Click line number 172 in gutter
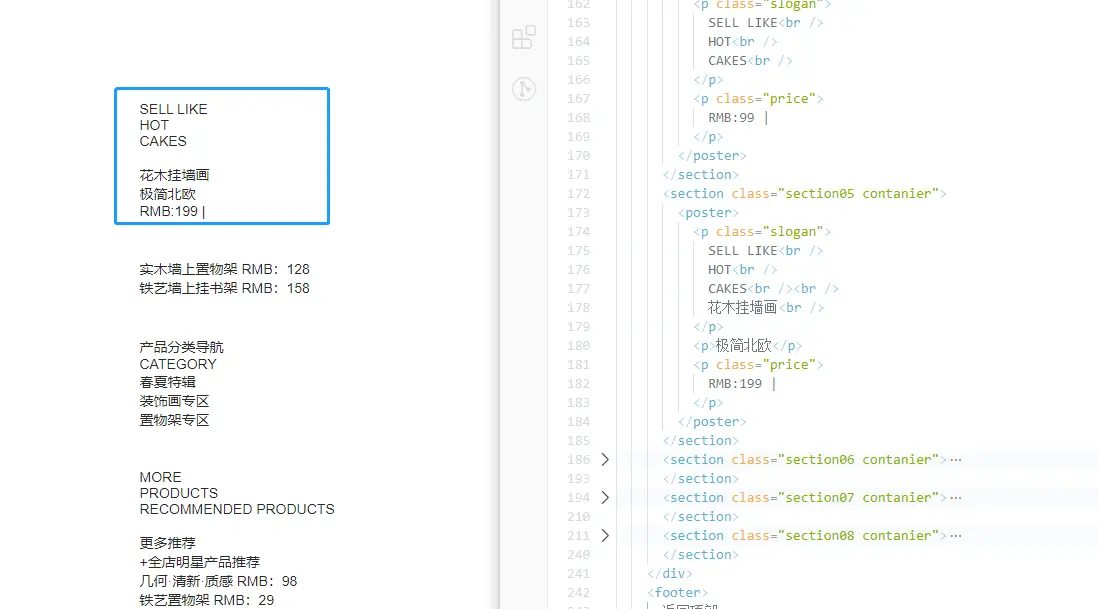The width and height of the screenshot is (1099, 609). tap(578, 193)
